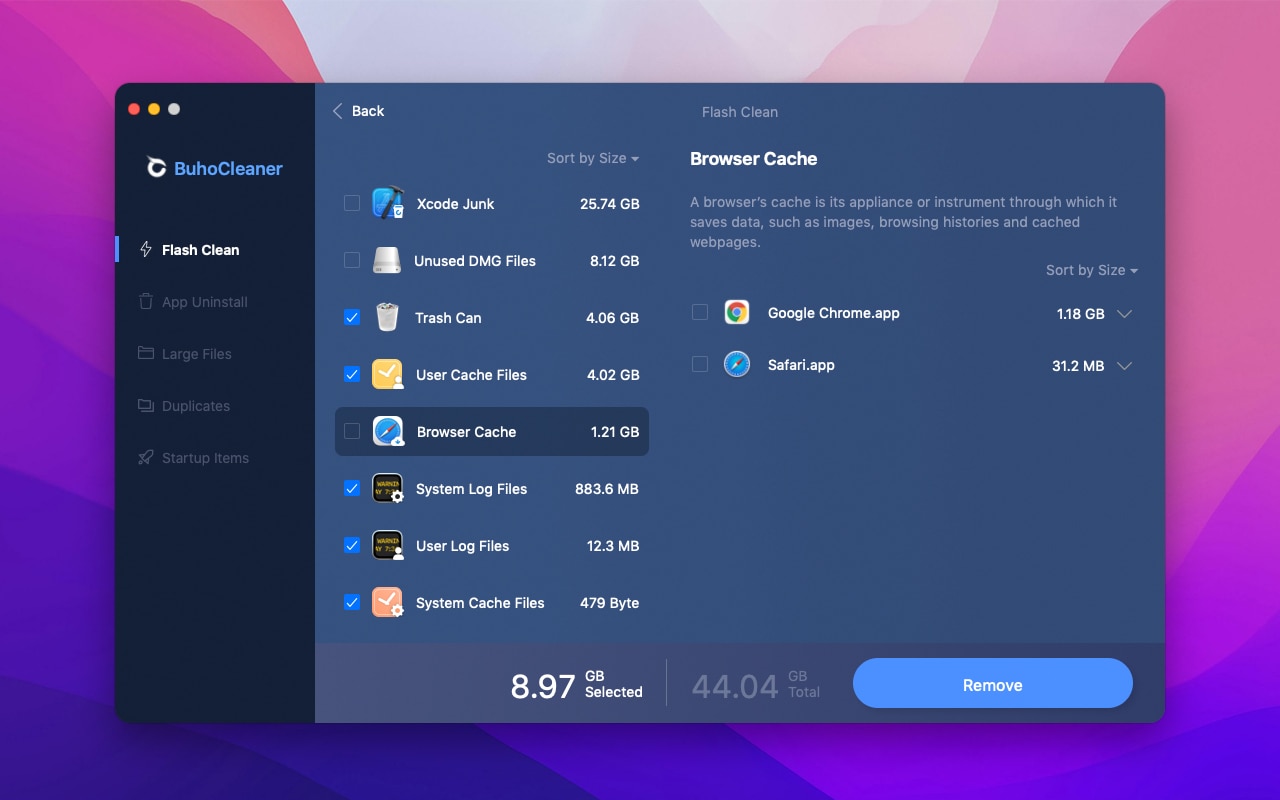
Task: Click the Safari app compass icon
Action: (737, 365)
